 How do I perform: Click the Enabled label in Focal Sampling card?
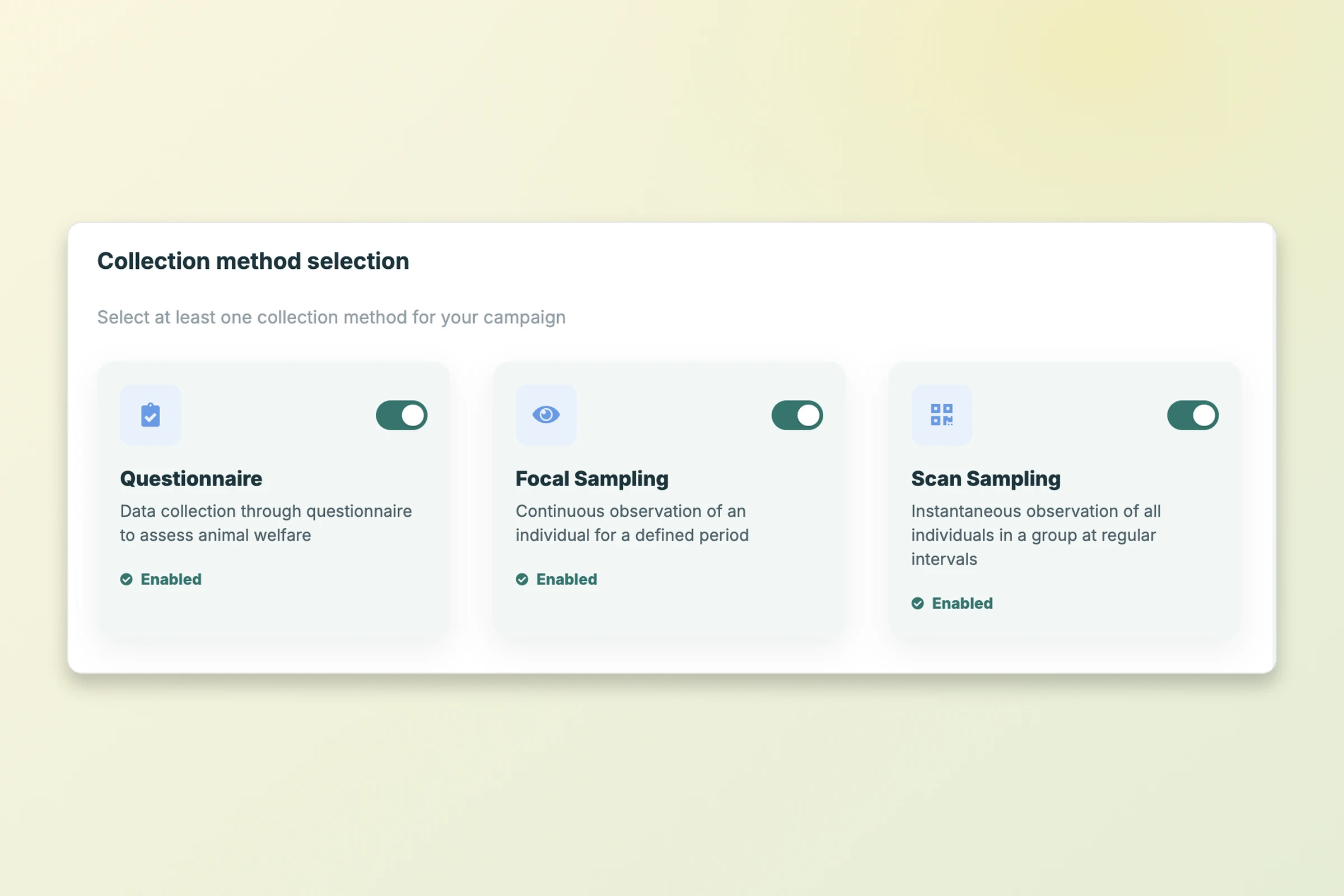coord(566,580)
